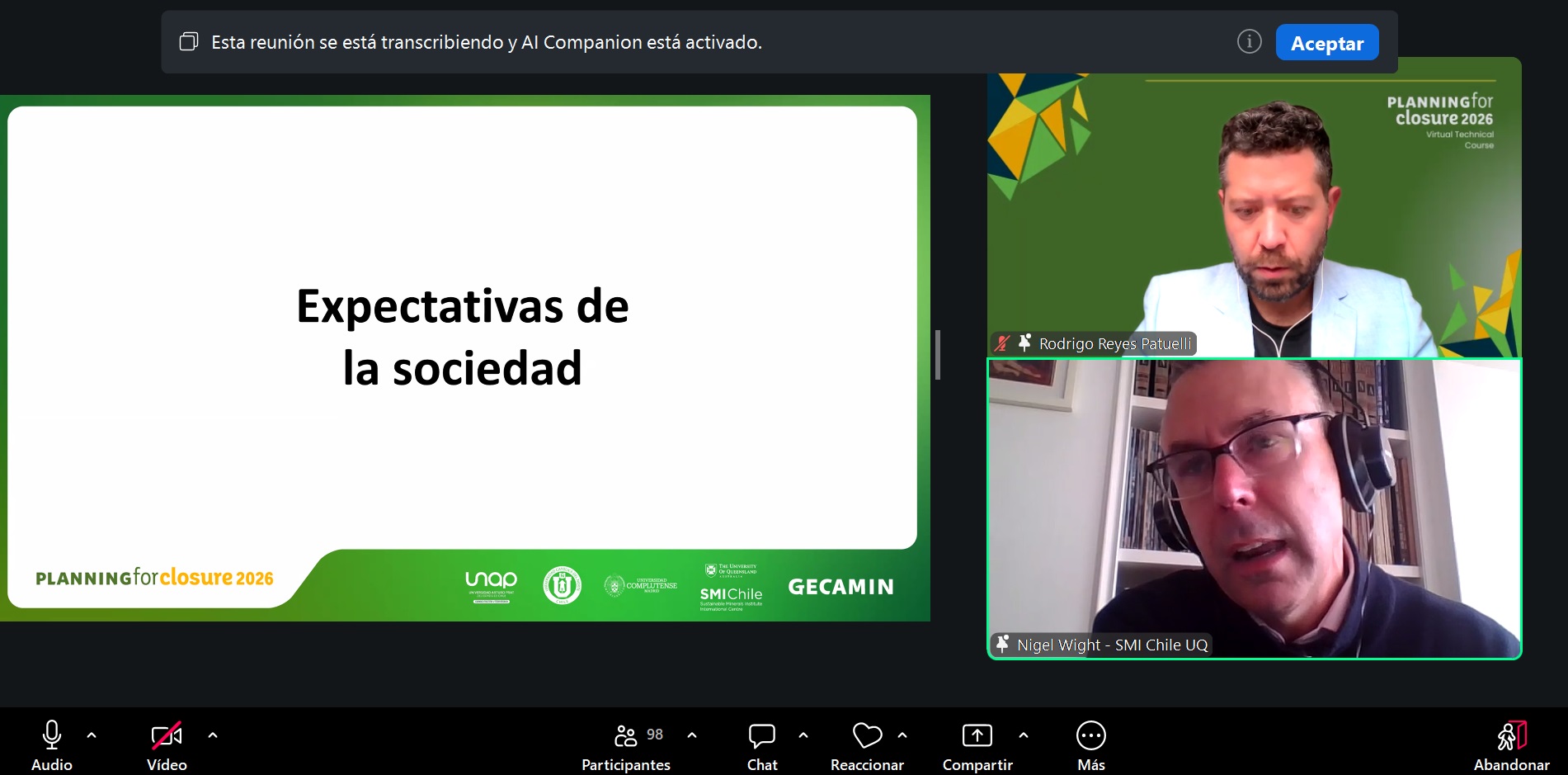This screenshot has height=775, width=1568.
Task: Expand reactions options chevron
Action: pyautogui.click(x=902, y=735)
